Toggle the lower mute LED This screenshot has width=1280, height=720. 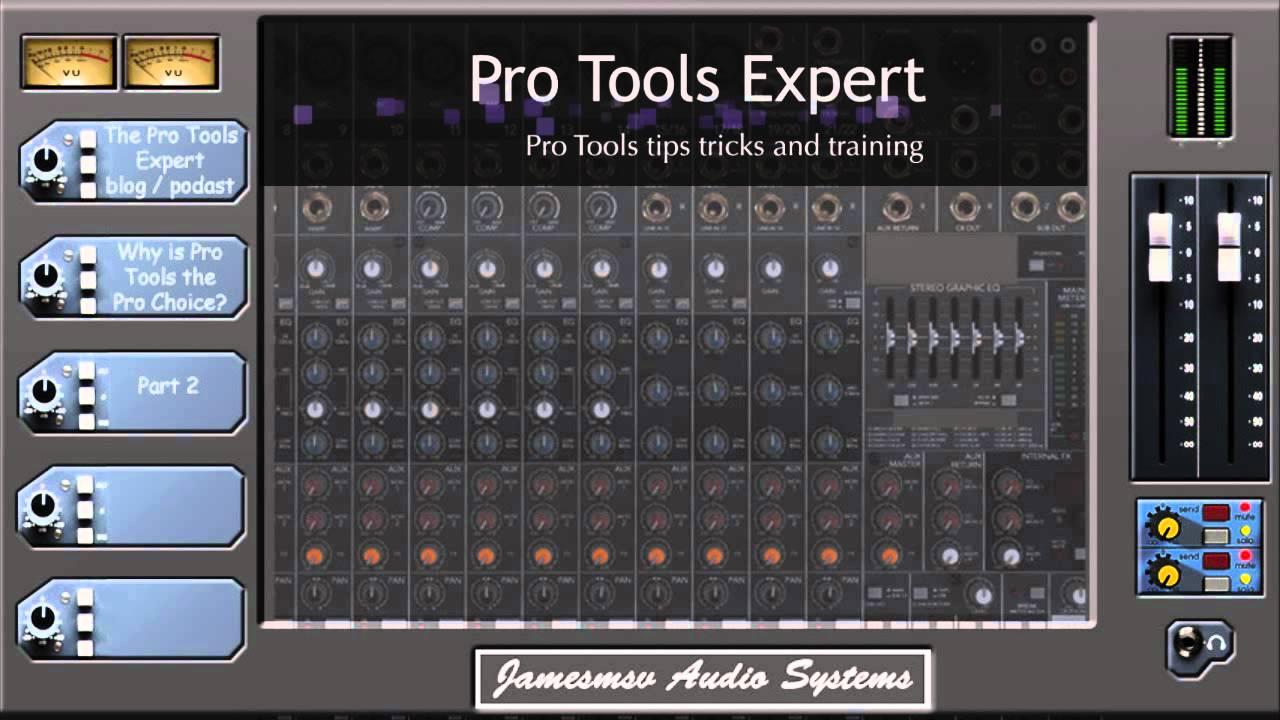(1245, 555)
